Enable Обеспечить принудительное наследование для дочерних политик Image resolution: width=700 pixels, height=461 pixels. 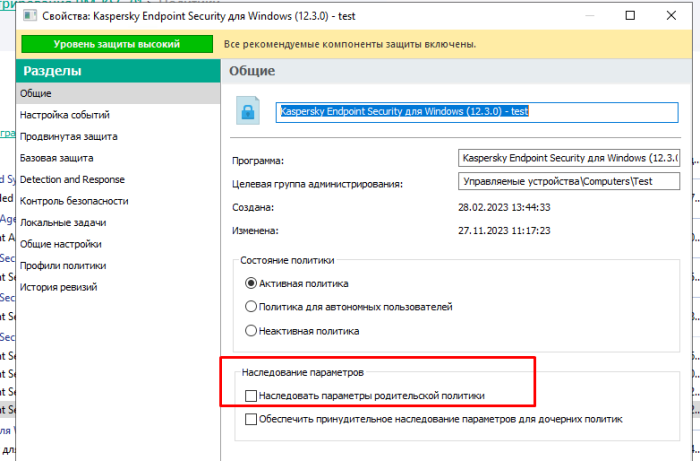[x=251, y=419]
